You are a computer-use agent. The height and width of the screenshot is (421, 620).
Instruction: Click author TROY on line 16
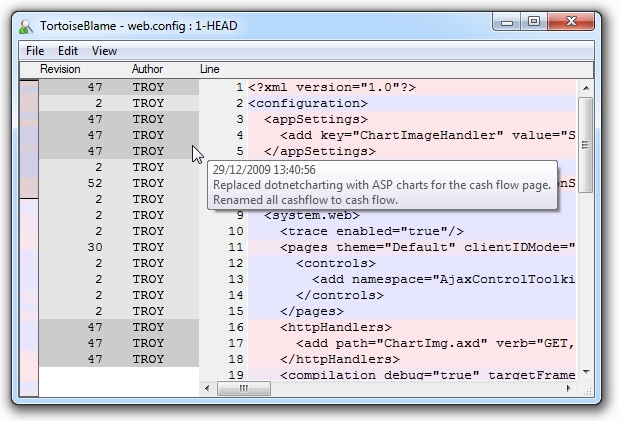(x=148, y=327)
